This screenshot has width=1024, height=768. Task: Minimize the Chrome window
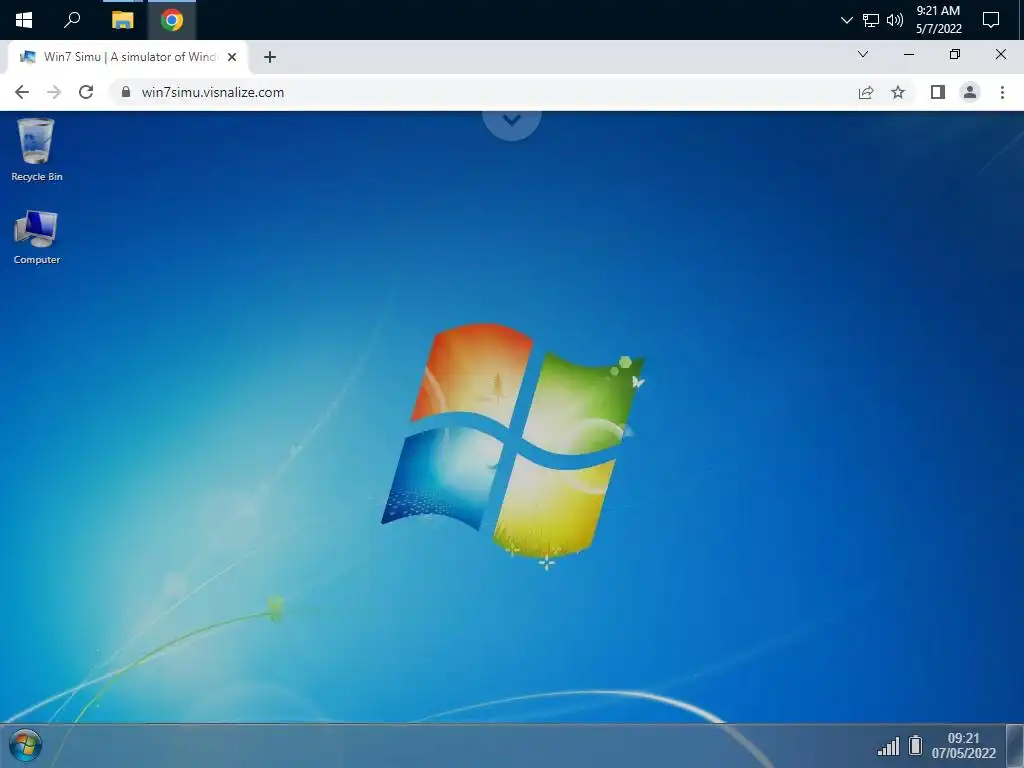click(908, 54)
